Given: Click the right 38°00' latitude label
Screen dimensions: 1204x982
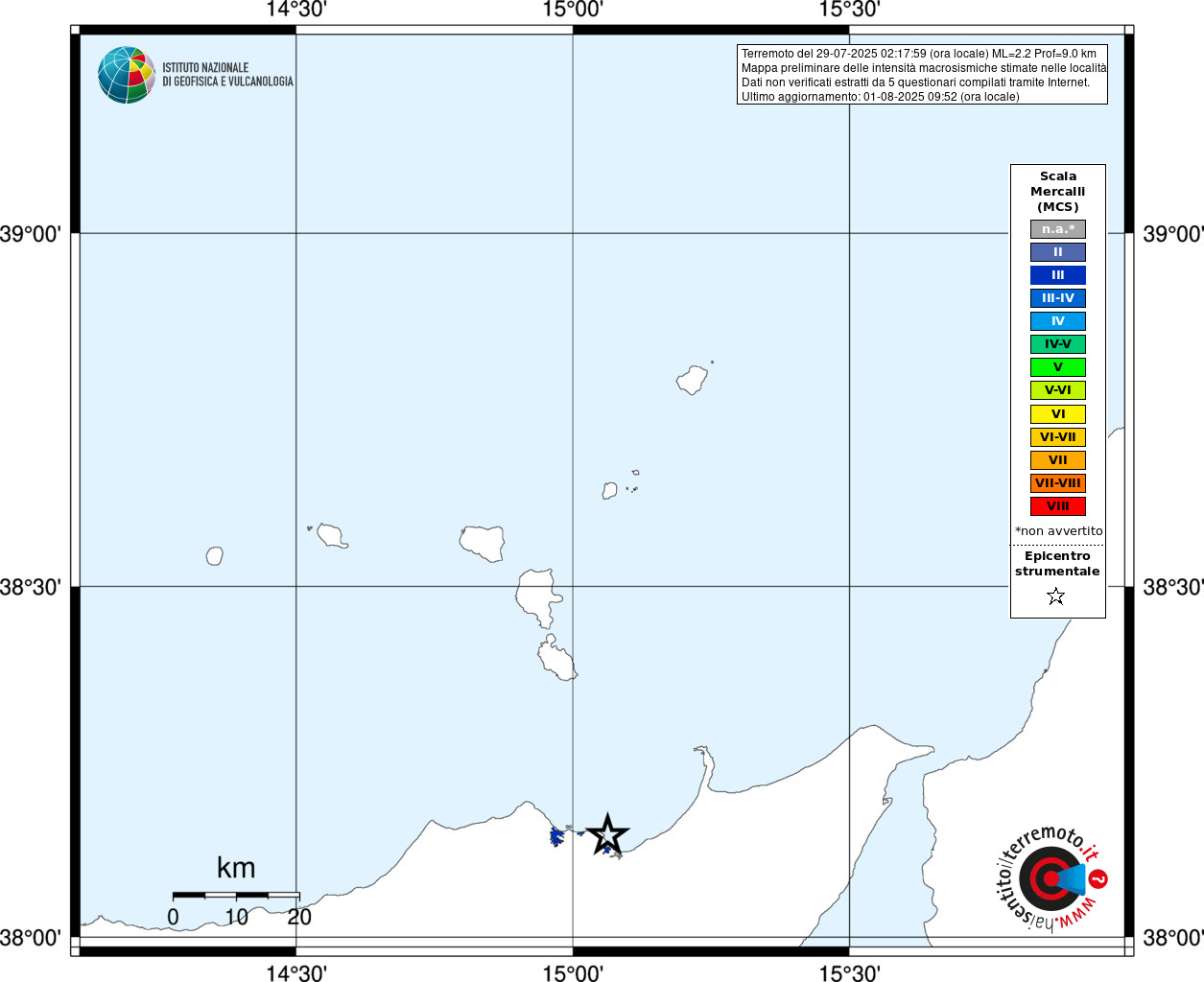Looking at the screenshot, I should click(1172, 938).
